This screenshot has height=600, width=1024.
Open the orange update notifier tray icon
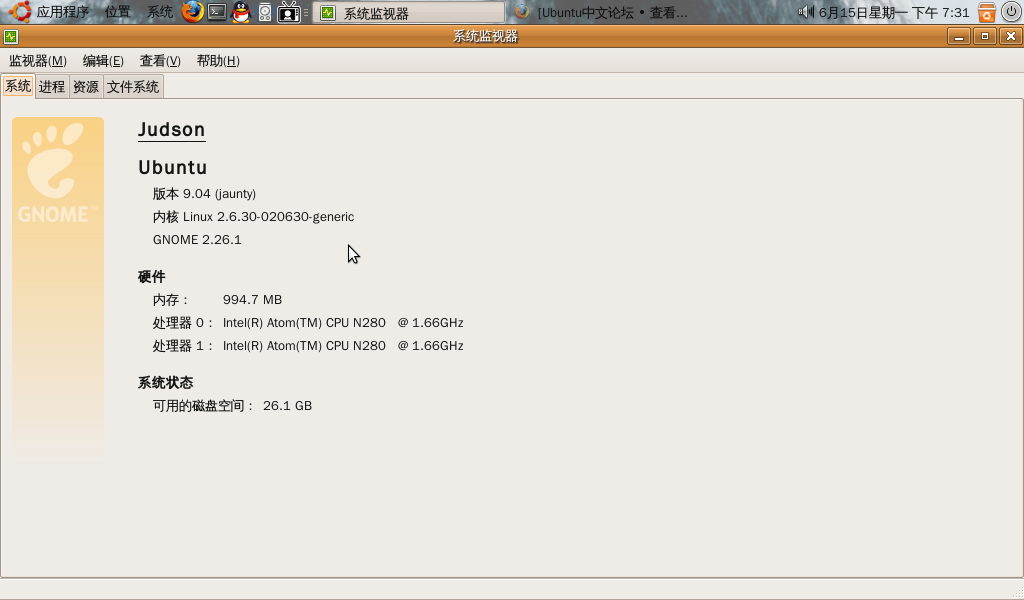pyautogui.click(x=986, y=12)
